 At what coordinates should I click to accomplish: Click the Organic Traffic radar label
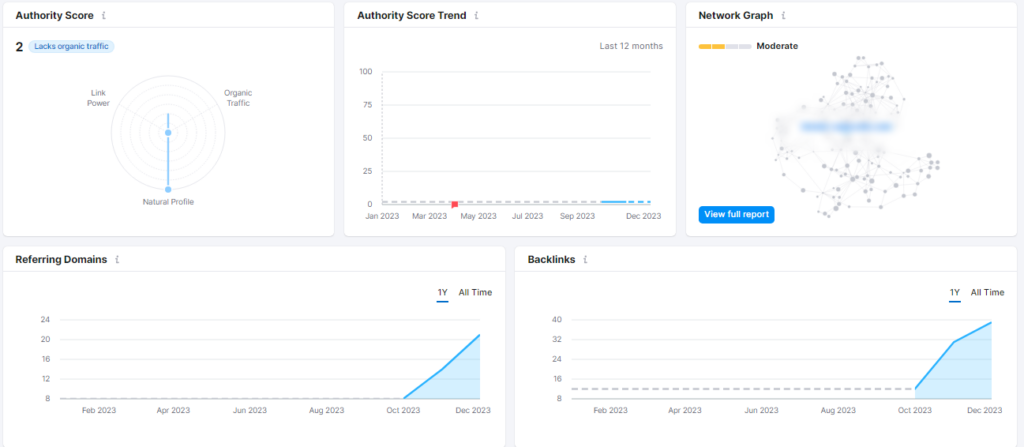238,98
